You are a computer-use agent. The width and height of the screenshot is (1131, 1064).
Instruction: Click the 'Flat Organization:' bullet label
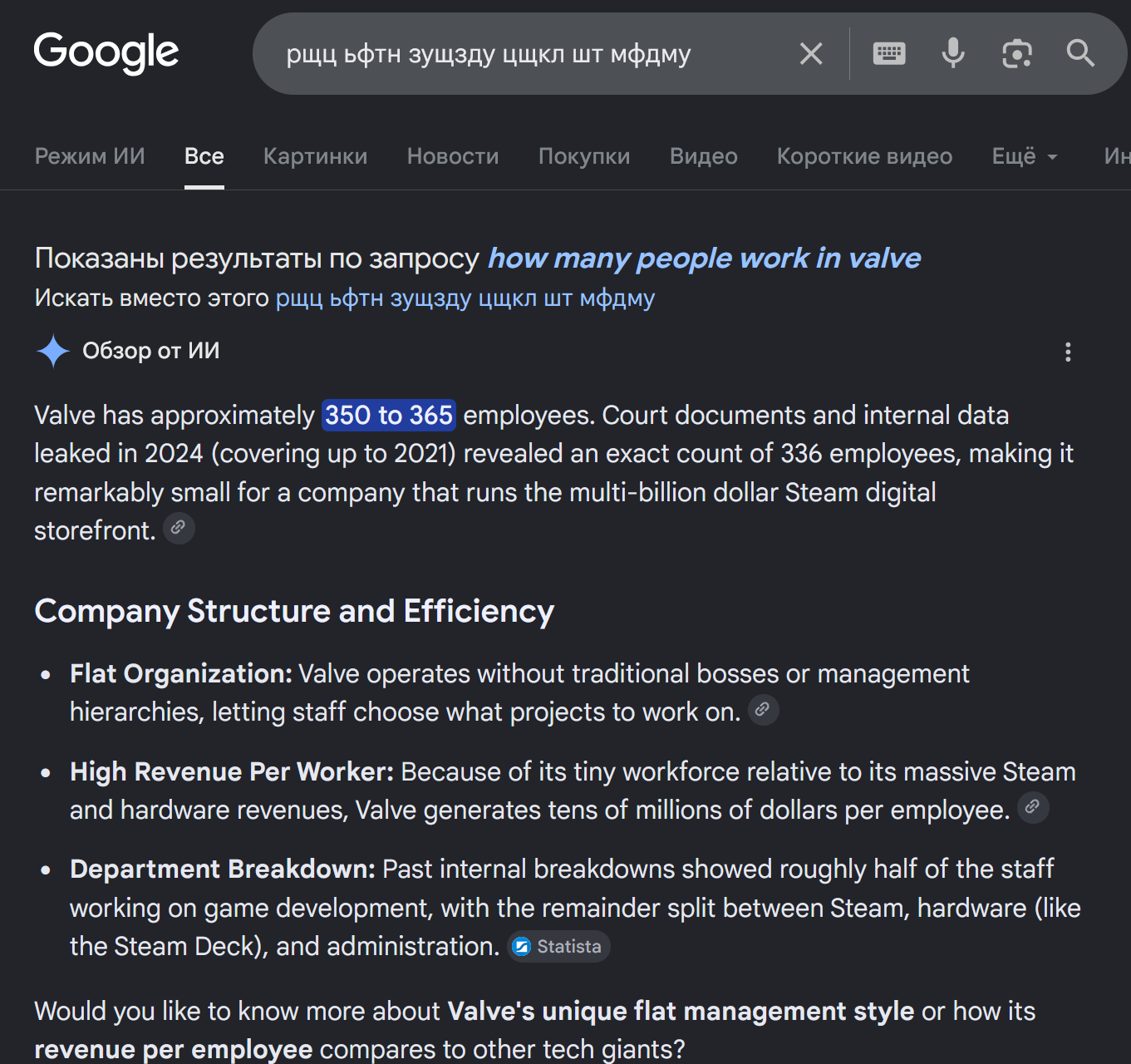pyautogui.click(x=181, y=673)
